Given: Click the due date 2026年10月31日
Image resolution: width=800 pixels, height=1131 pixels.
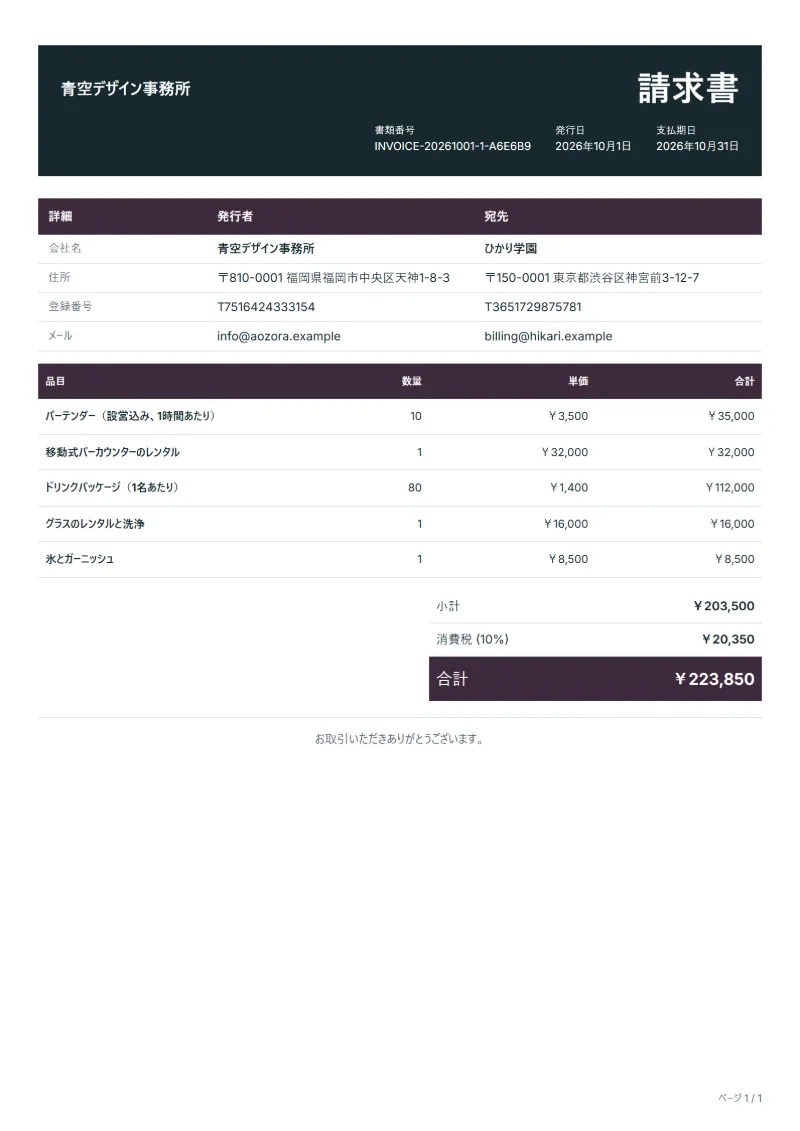Looking at the screenshot, I should (698, 146).
